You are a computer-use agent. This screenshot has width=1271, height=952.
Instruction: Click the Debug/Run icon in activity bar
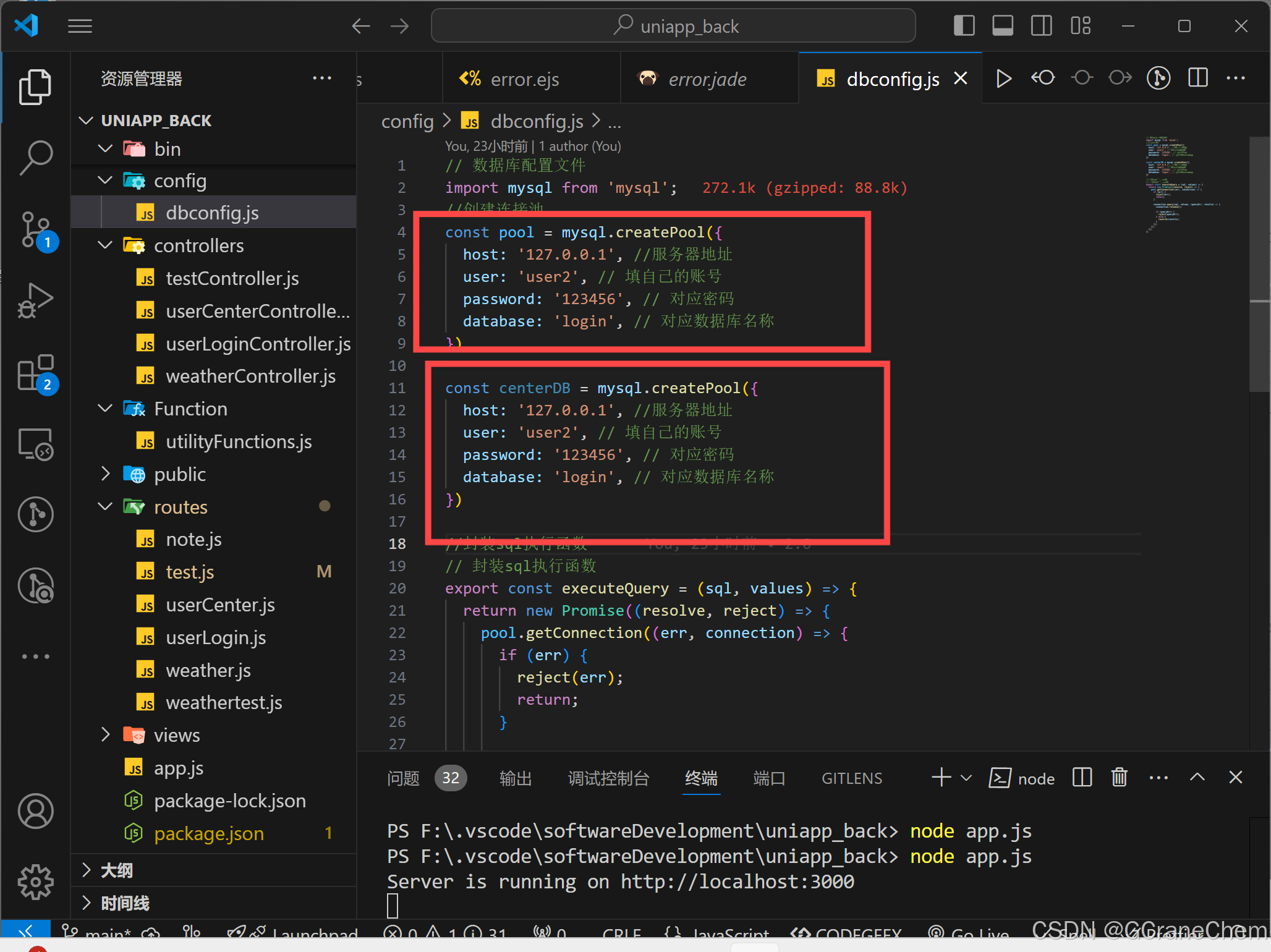[x=29, y=297]
